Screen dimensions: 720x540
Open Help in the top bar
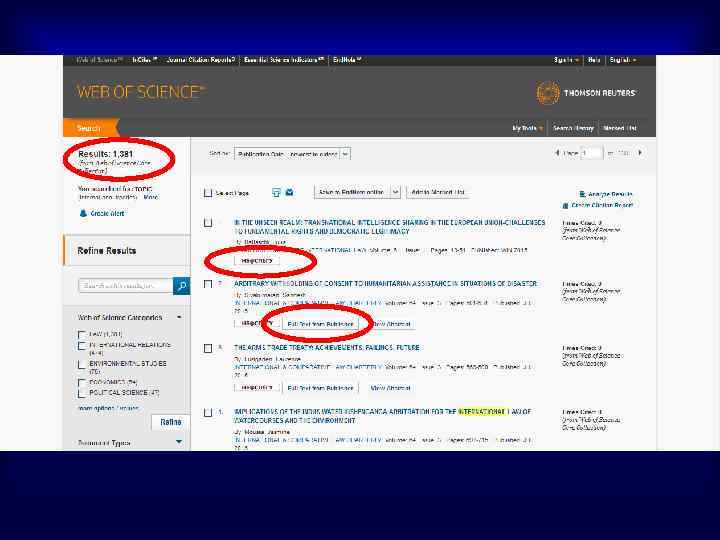(594, 60)
